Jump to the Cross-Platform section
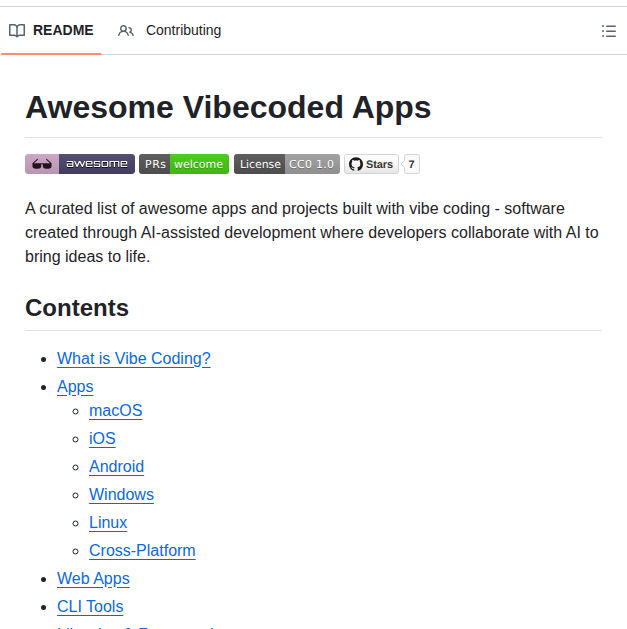The height and width of the screenshot is (629, 627). coord(142,551)
